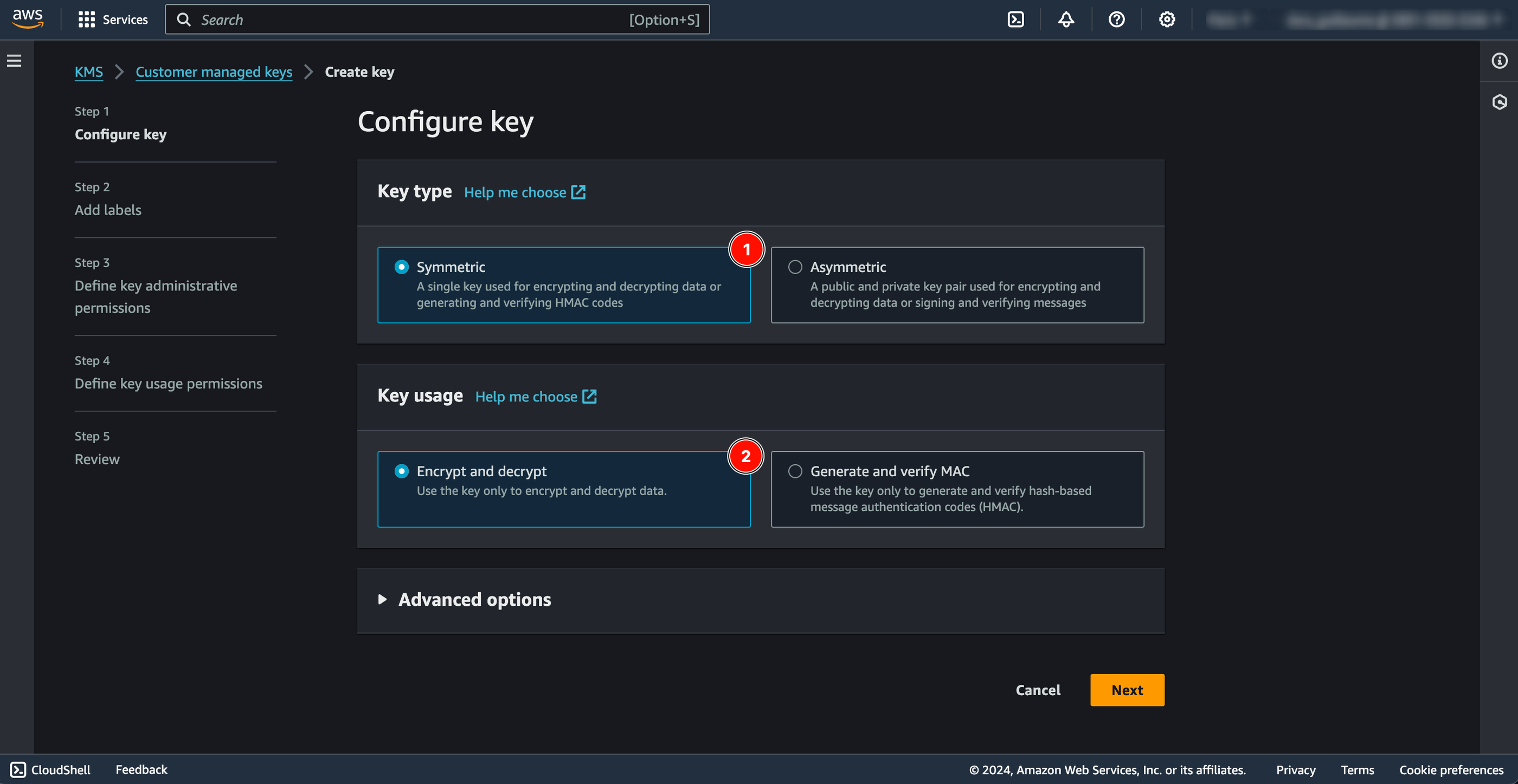Click the CloudShell icon in the footer
1518x784 pixels.
pos(18,769)
